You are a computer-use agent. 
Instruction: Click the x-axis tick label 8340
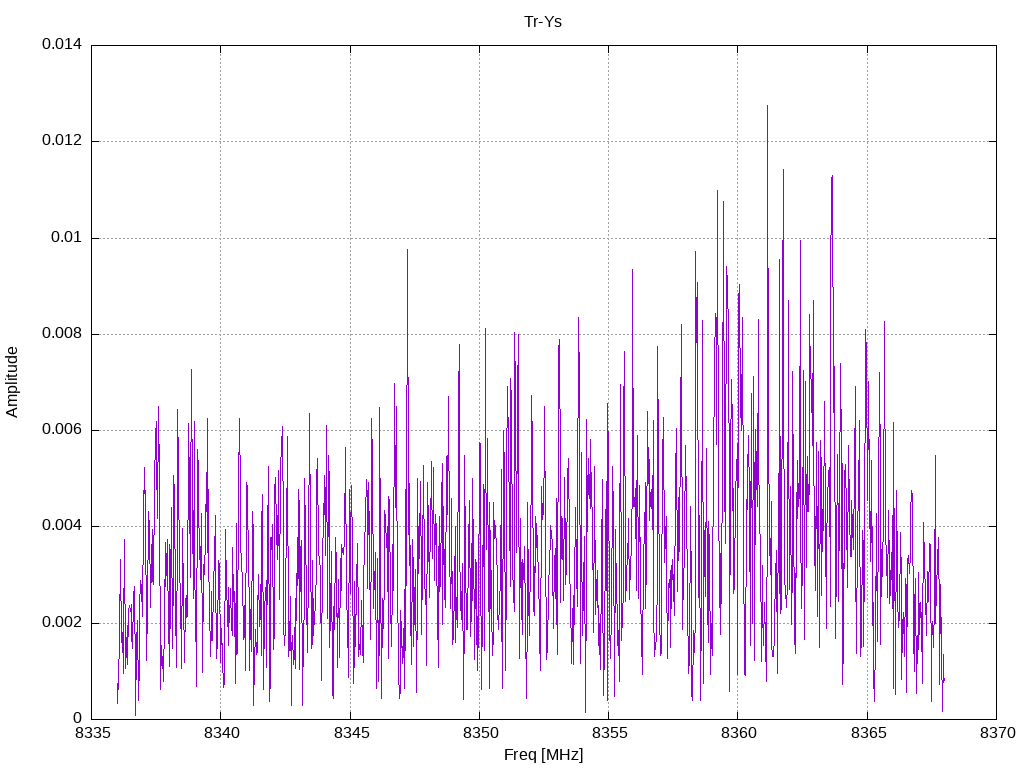coord(222,733)
